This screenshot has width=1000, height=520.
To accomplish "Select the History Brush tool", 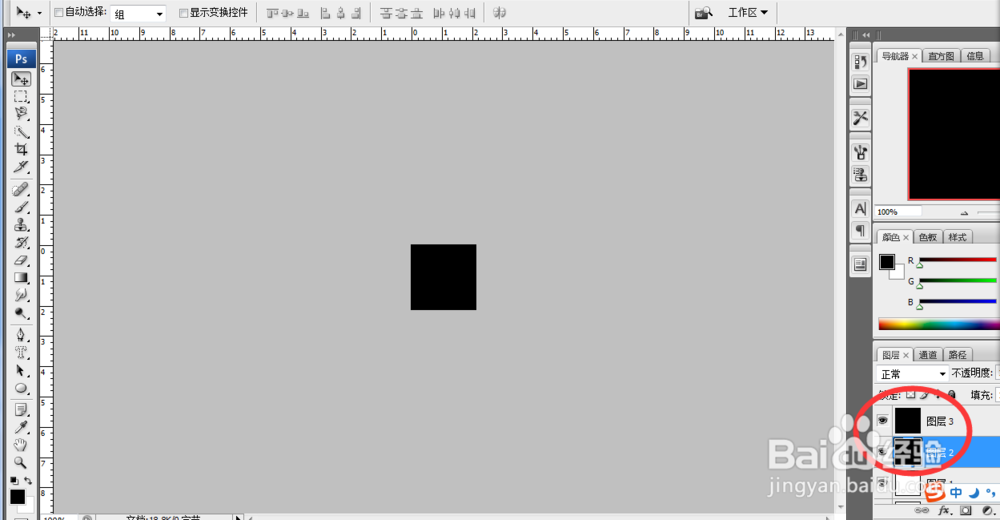I will 21,242.
